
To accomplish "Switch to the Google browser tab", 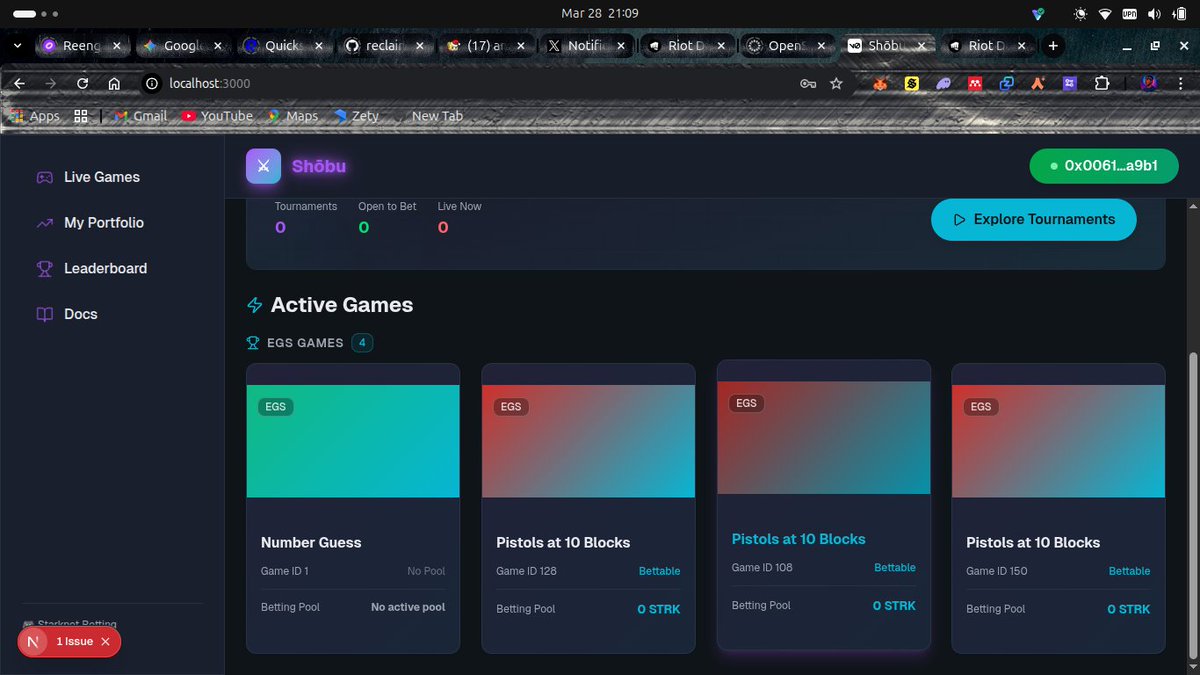I will (183, 46).
